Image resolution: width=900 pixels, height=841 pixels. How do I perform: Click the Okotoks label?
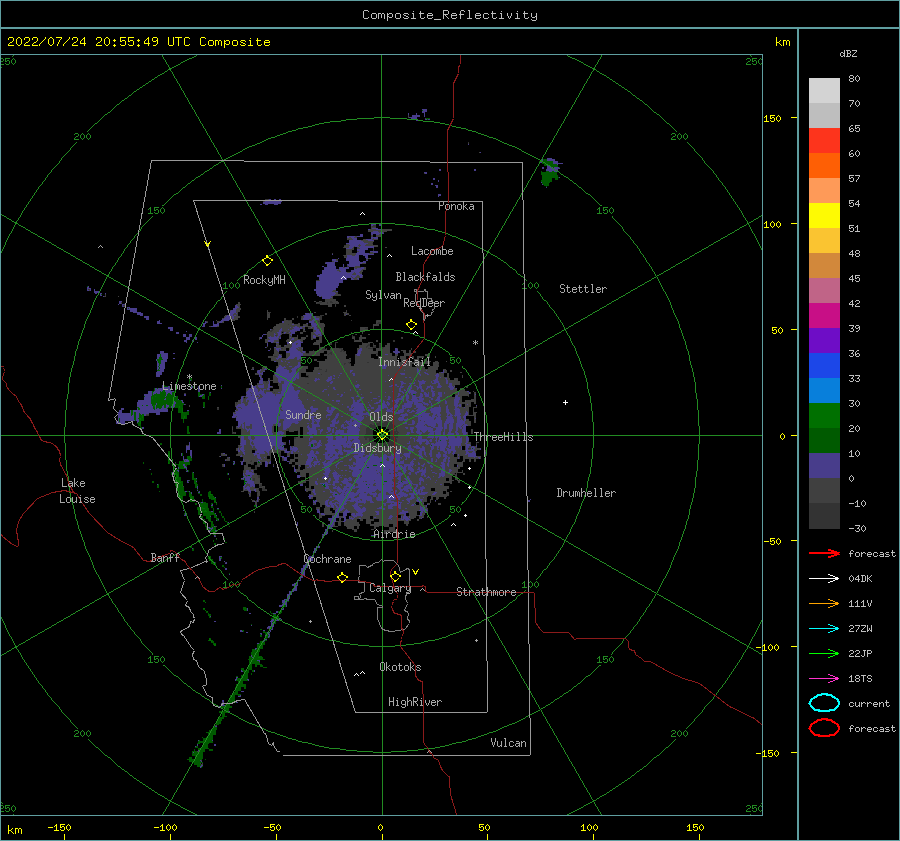click(x=400, y=667)
